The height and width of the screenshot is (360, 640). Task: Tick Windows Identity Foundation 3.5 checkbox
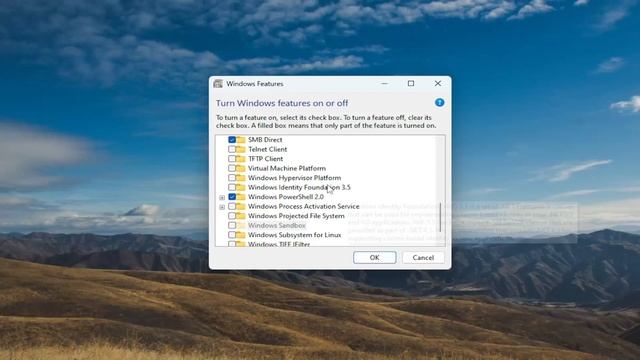pyautogui.click(x=232, y=187)
